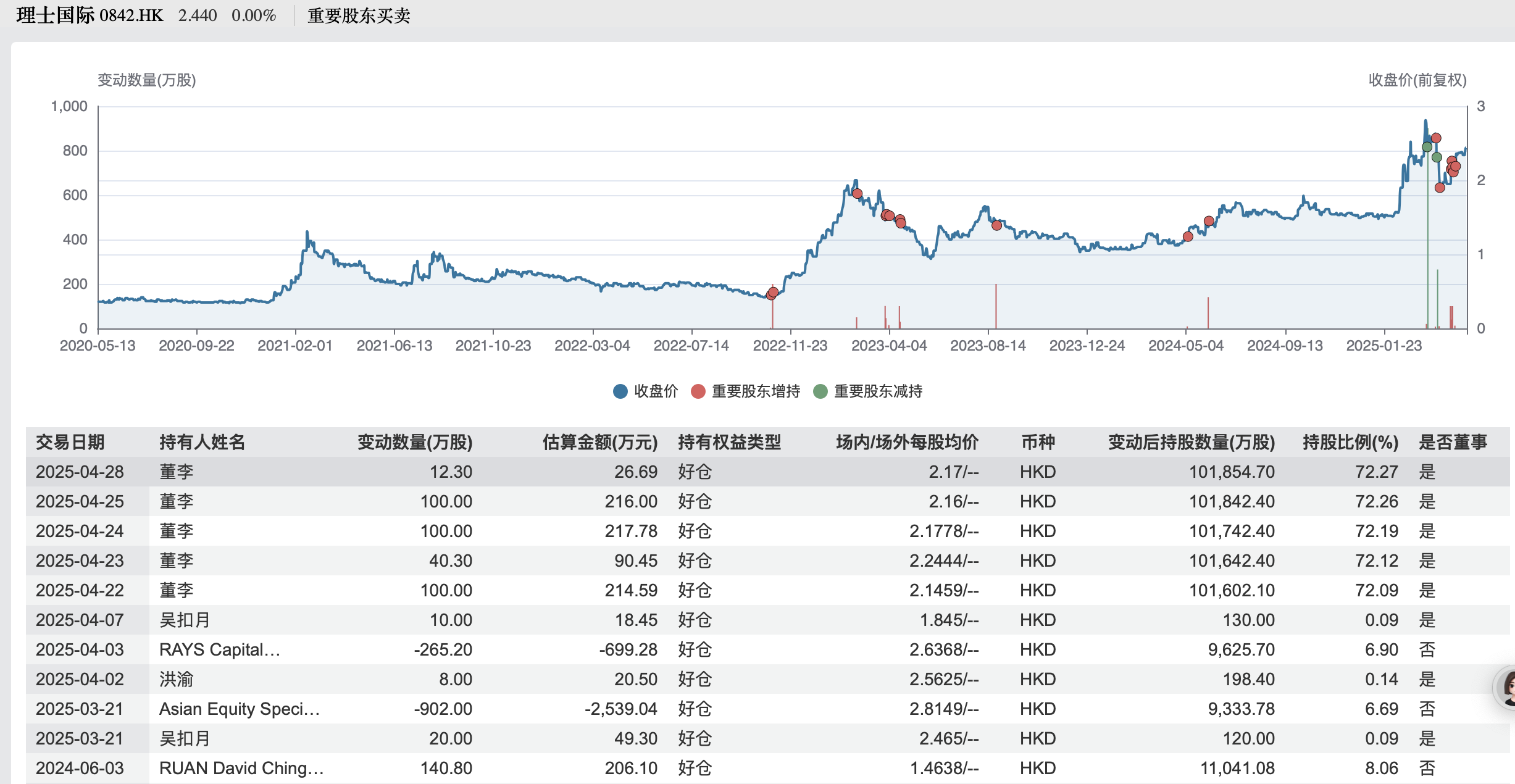
Task: Select RUAN David Ching… table row
Action: coord(241,768)
